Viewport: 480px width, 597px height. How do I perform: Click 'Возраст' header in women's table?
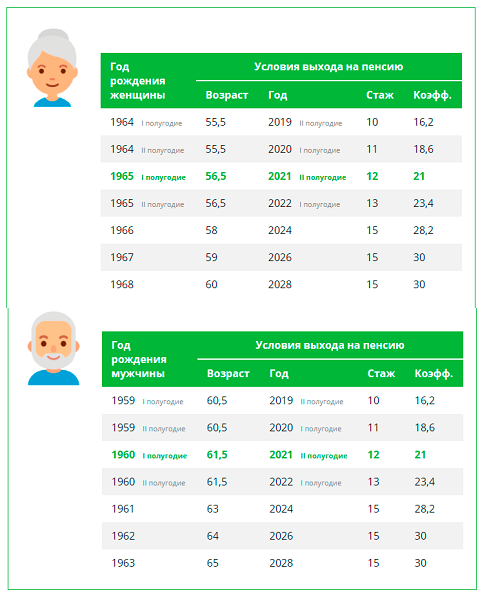[227, 95]
